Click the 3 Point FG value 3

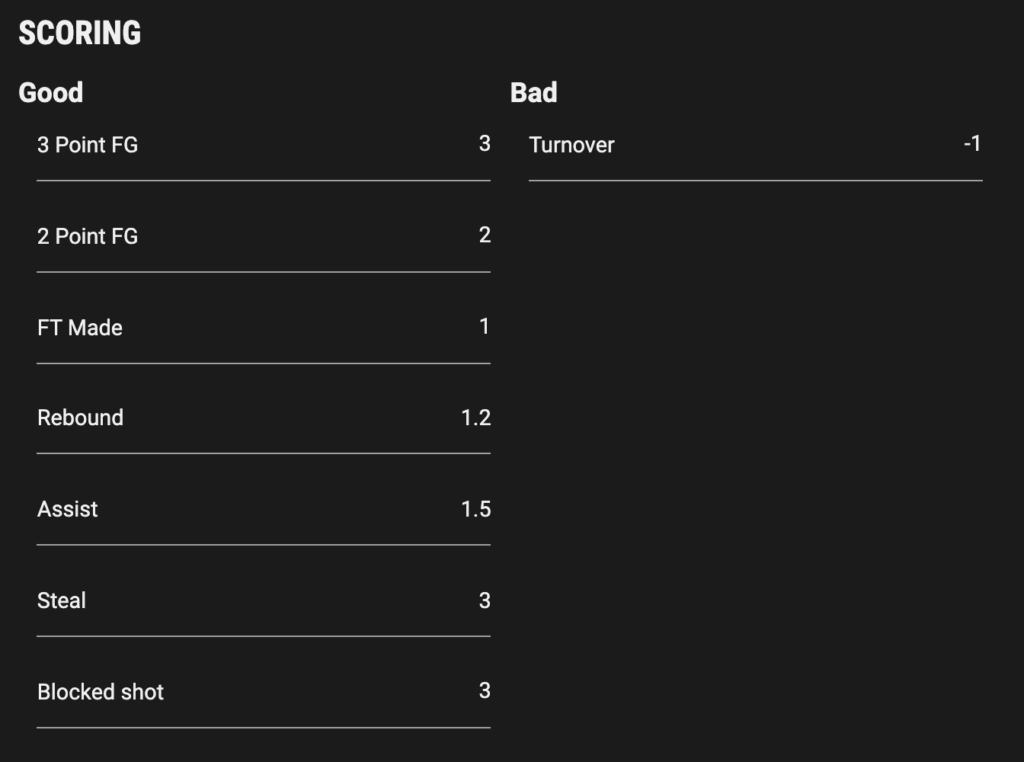point(485,144)
